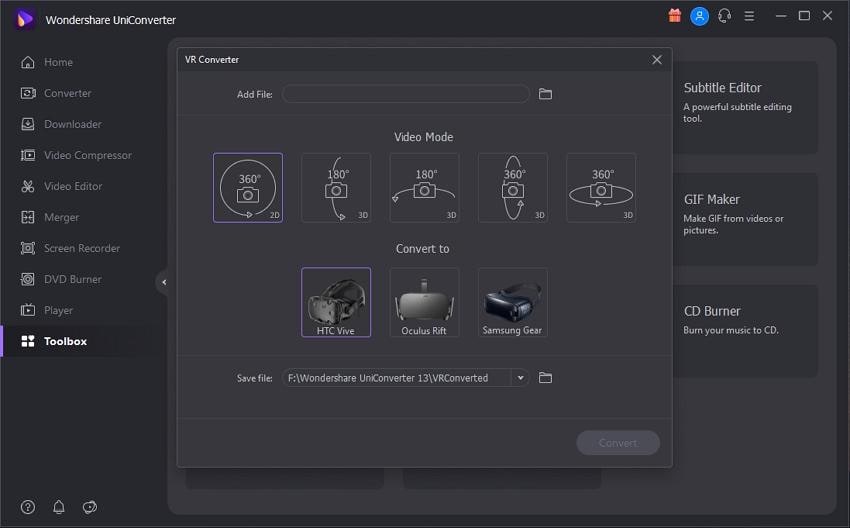Click the Add File input field
This screenshot has height=528, width=850.
405,94
